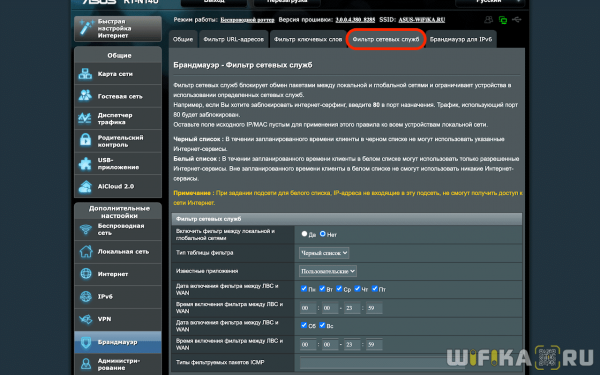Click the weekend end minute field
Image resolution: width=600 pixels, height=375 pixels.
coord(374,344)
